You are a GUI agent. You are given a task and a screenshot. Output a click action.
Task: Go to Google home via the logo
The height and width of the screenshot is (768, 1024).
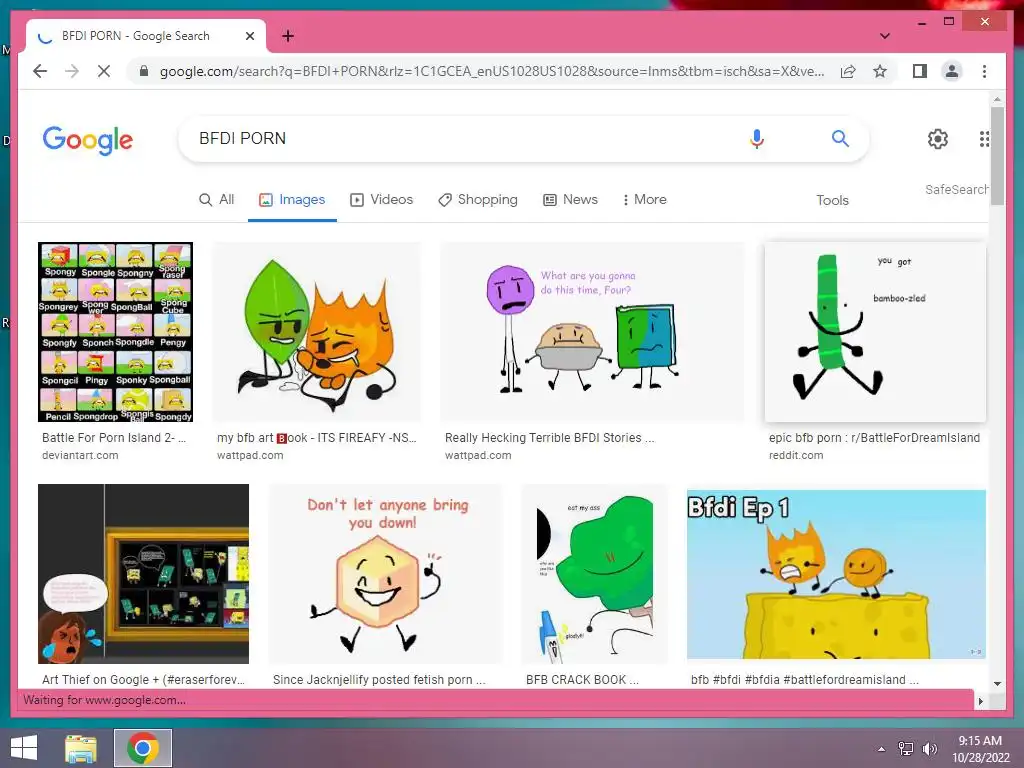88,140
